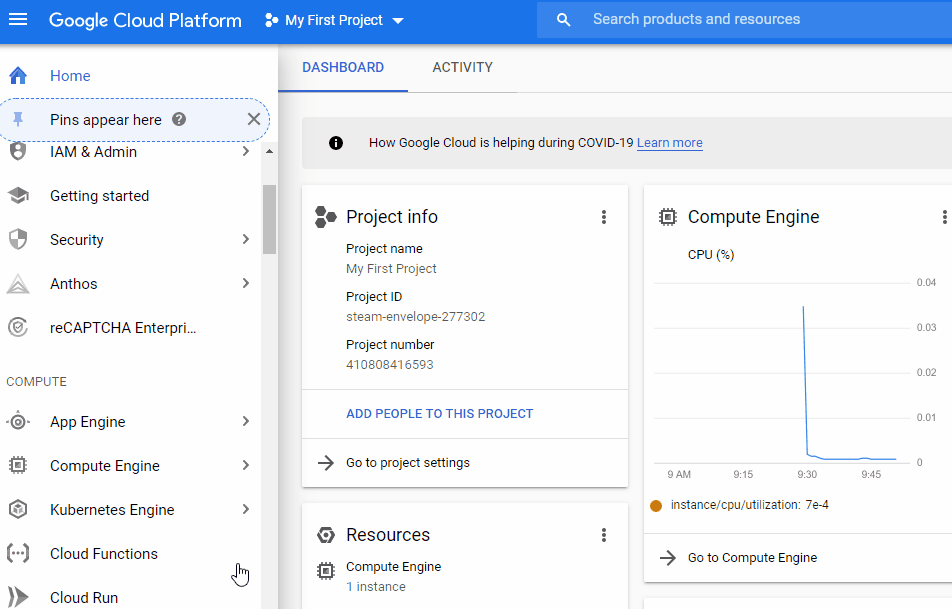Click the Security shield icon

[x=18, y=239]
